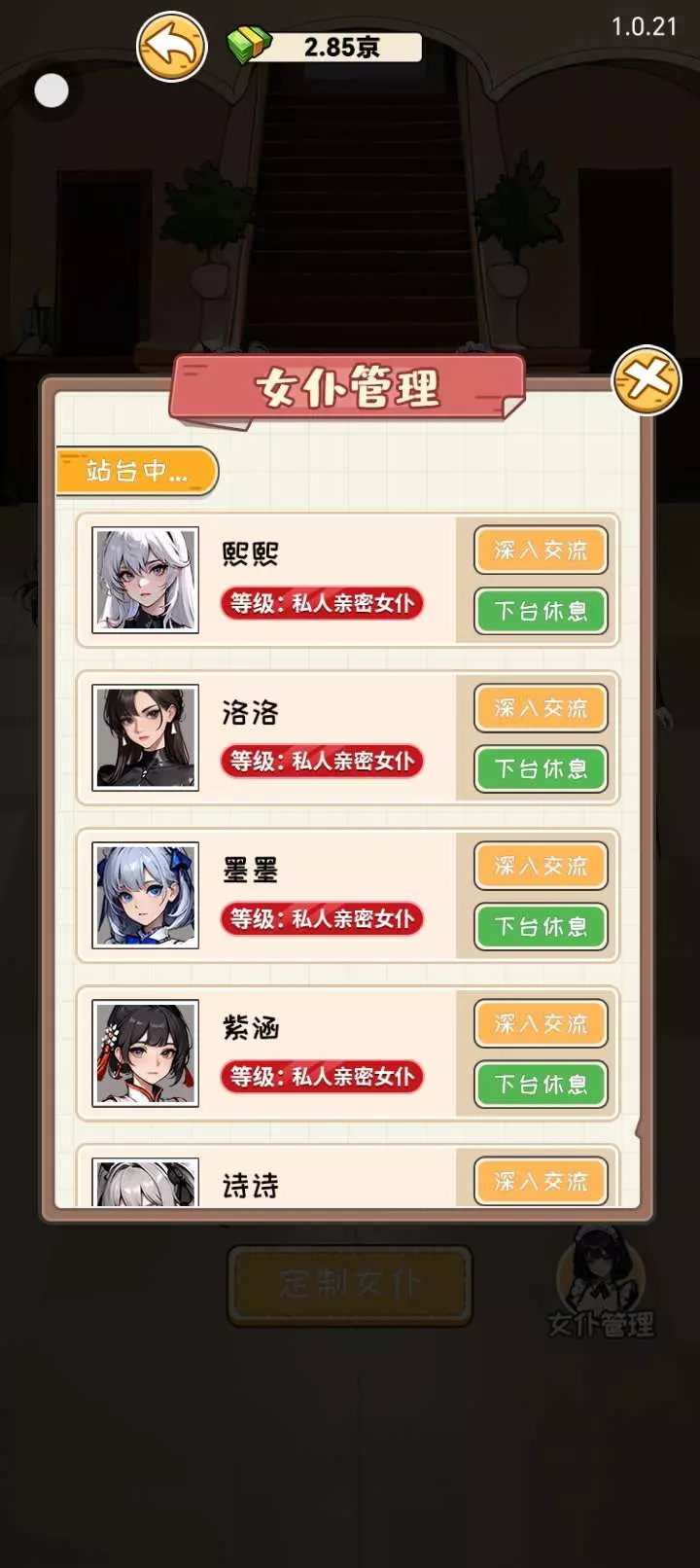Tap 下台休息 for 紫涵
This screenshot has height=1568, width=700.
[541, 1084]
